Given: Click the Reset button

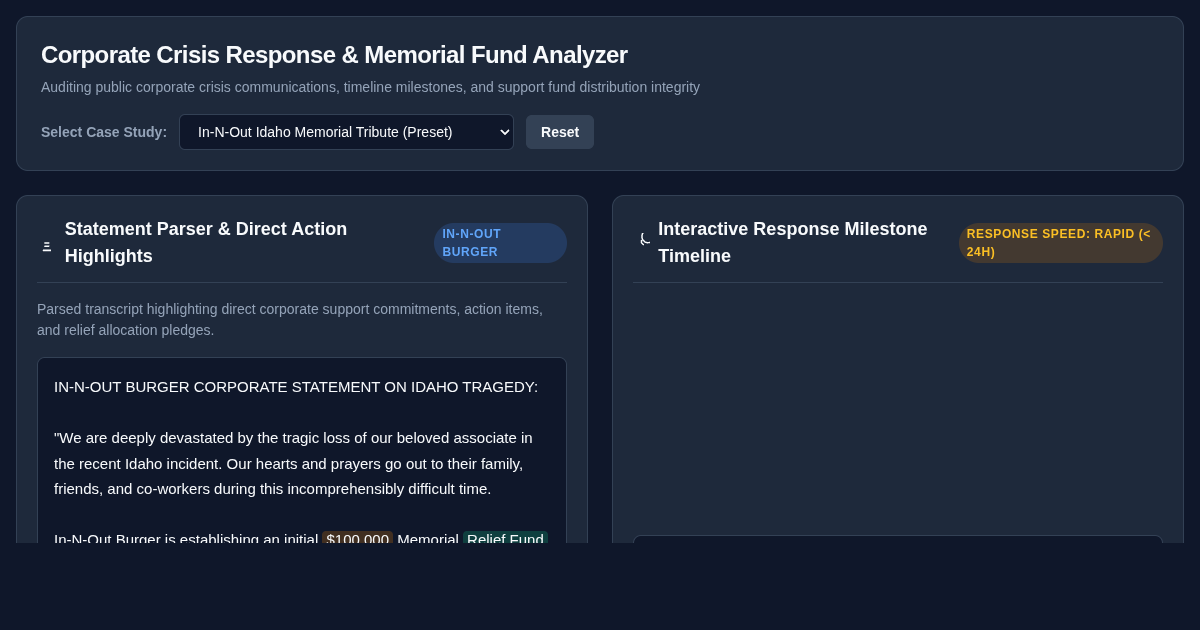Looking at the screenshot, I should pos(560,132).
